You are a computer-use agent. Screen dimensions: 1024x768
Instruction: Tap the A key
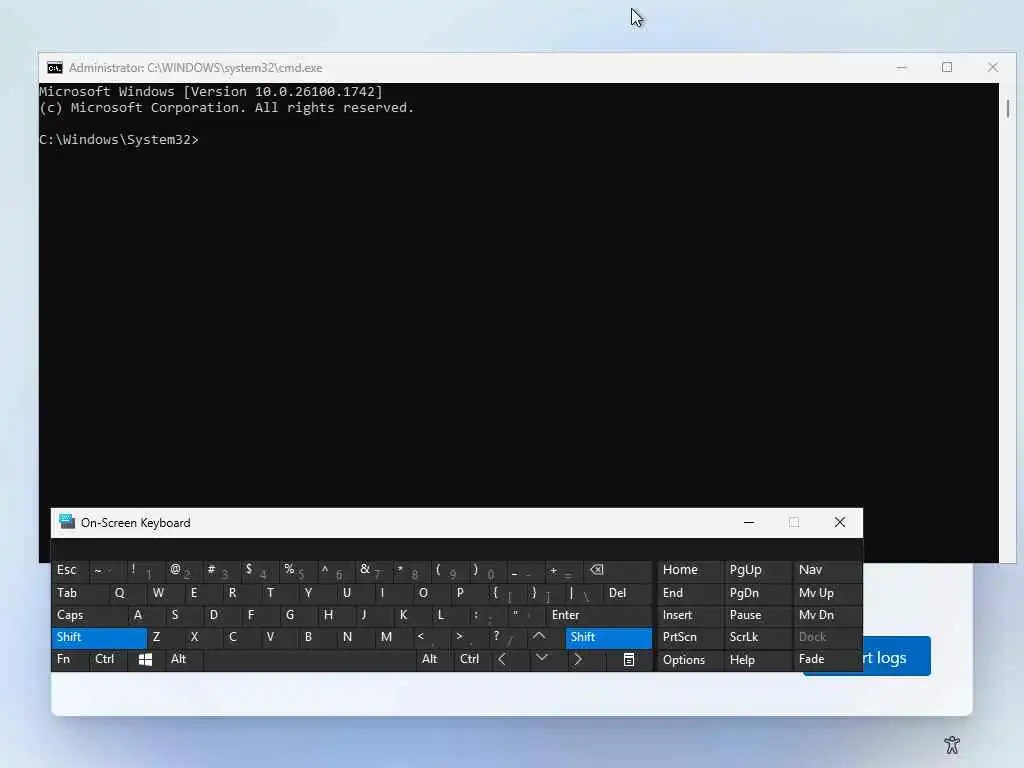[146, 615]
